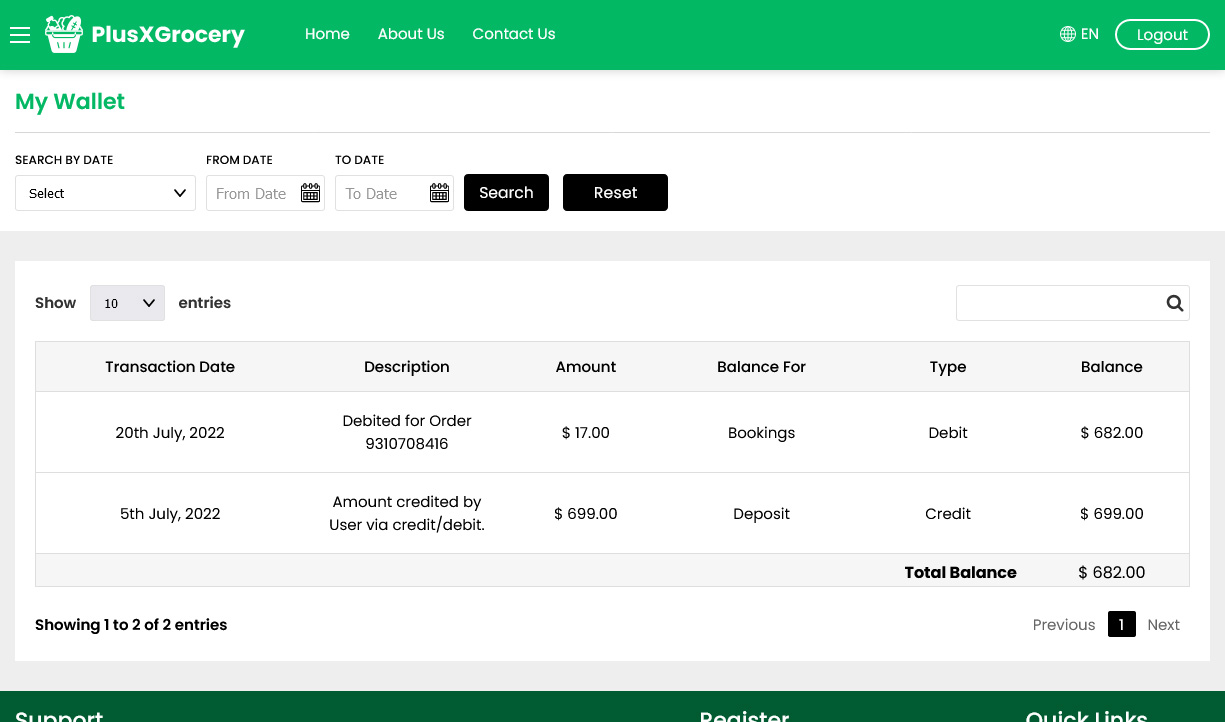Click the Bookings cell

[x=761, y=433]
